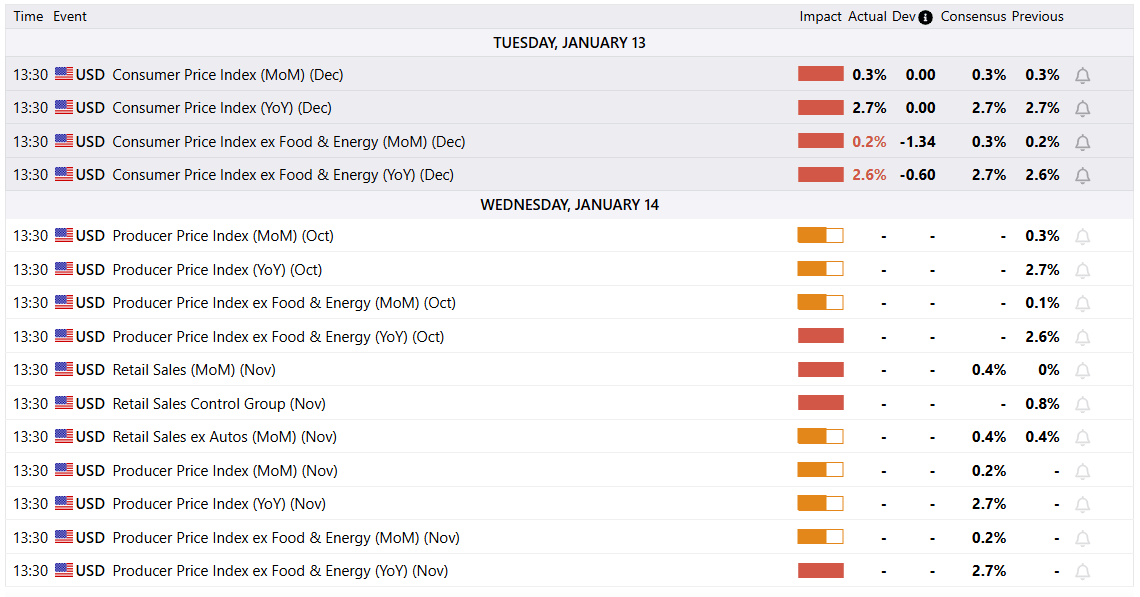Expand Producer Price Index (YoY) (Oct) row
This screenshot has width=1140, height=597.
click(217, 270)
